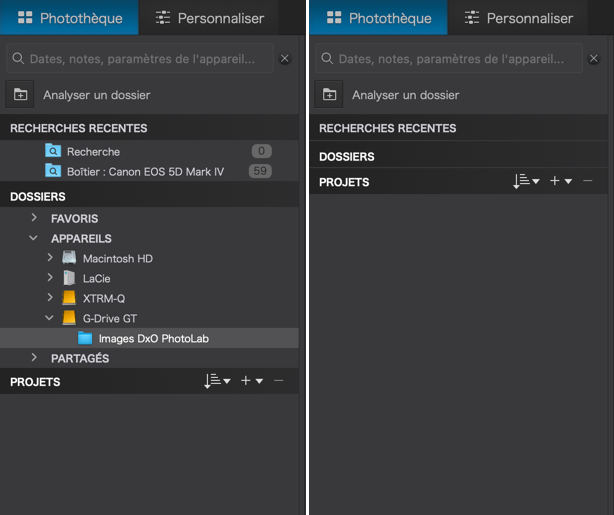Click the folder-plus icon beside Analyser un dossier in left panel
Viewport: 614px width, 515px height.
[20, 94]
